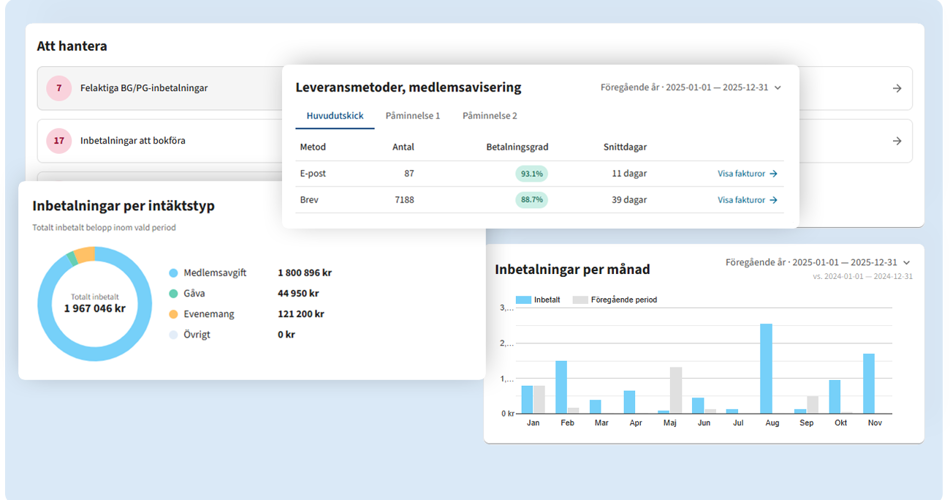This screenshot has width=950, height=500.
Task: Click the donut chart total amount
Action: [x=95, y=308]
